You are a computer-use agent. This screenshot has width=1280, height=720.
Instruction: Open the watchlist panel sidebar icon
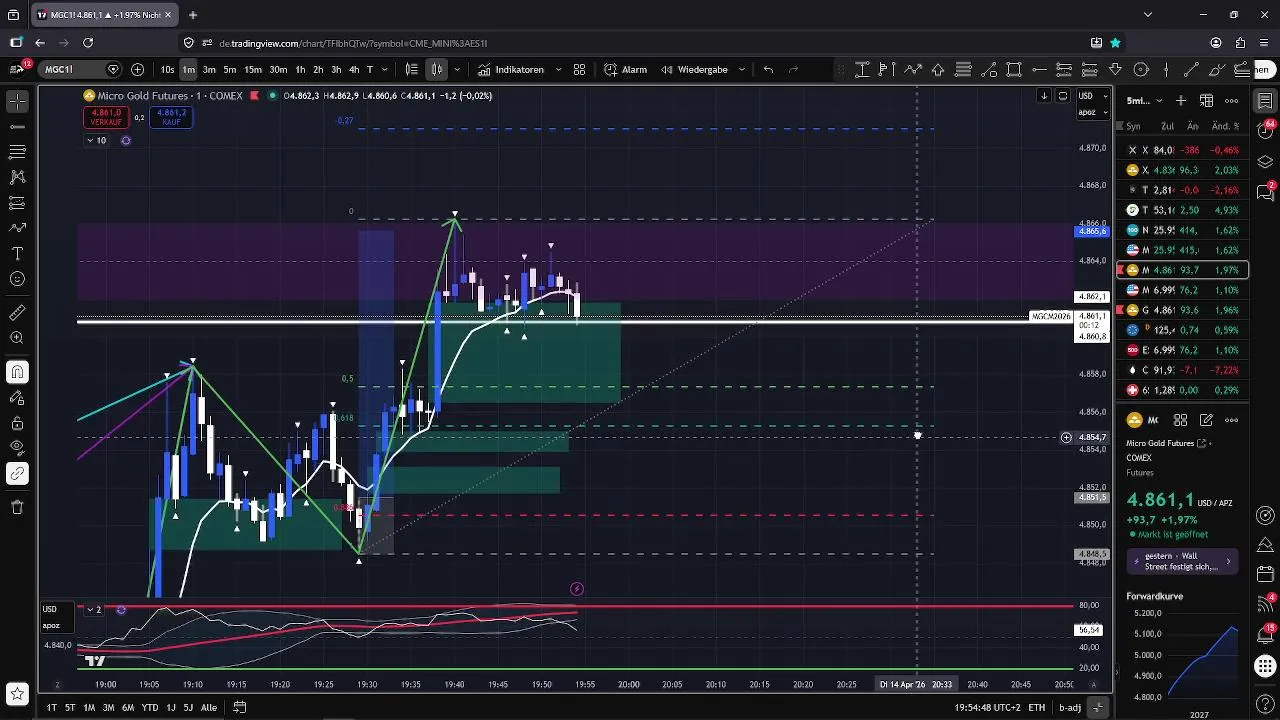[1265, 101]
